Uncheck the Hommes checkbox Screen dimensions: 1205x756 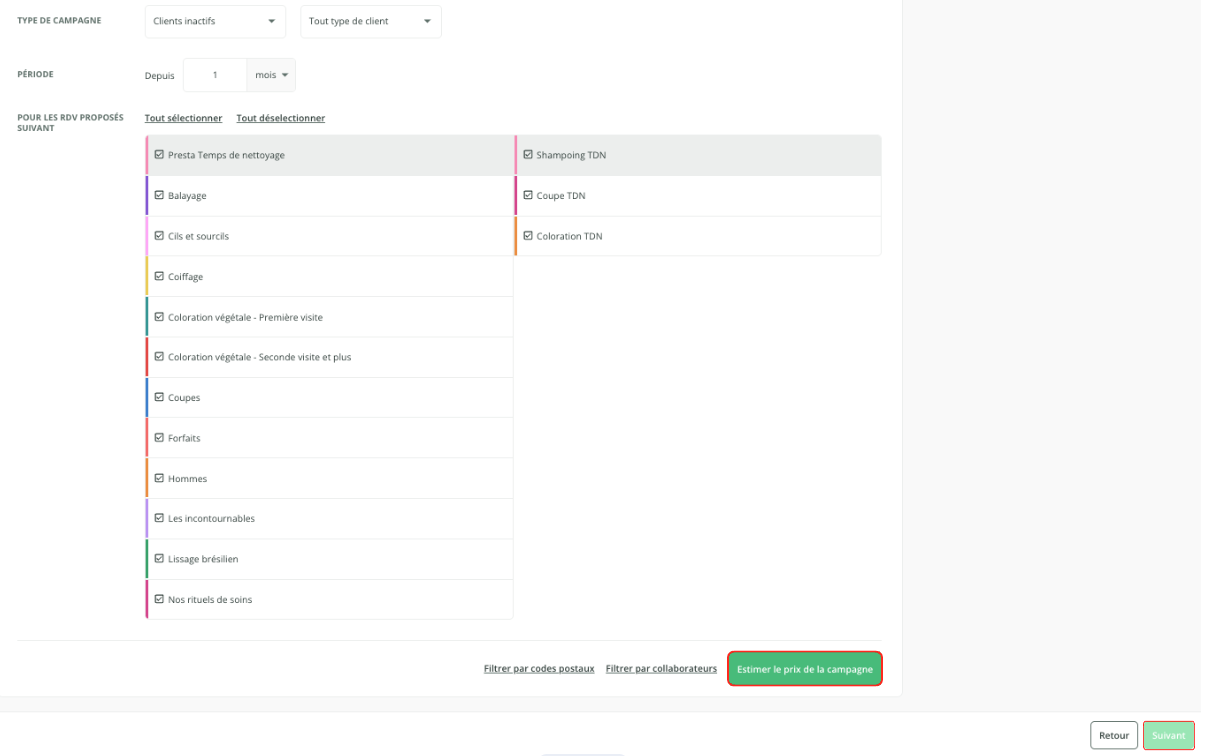(159, 478)
